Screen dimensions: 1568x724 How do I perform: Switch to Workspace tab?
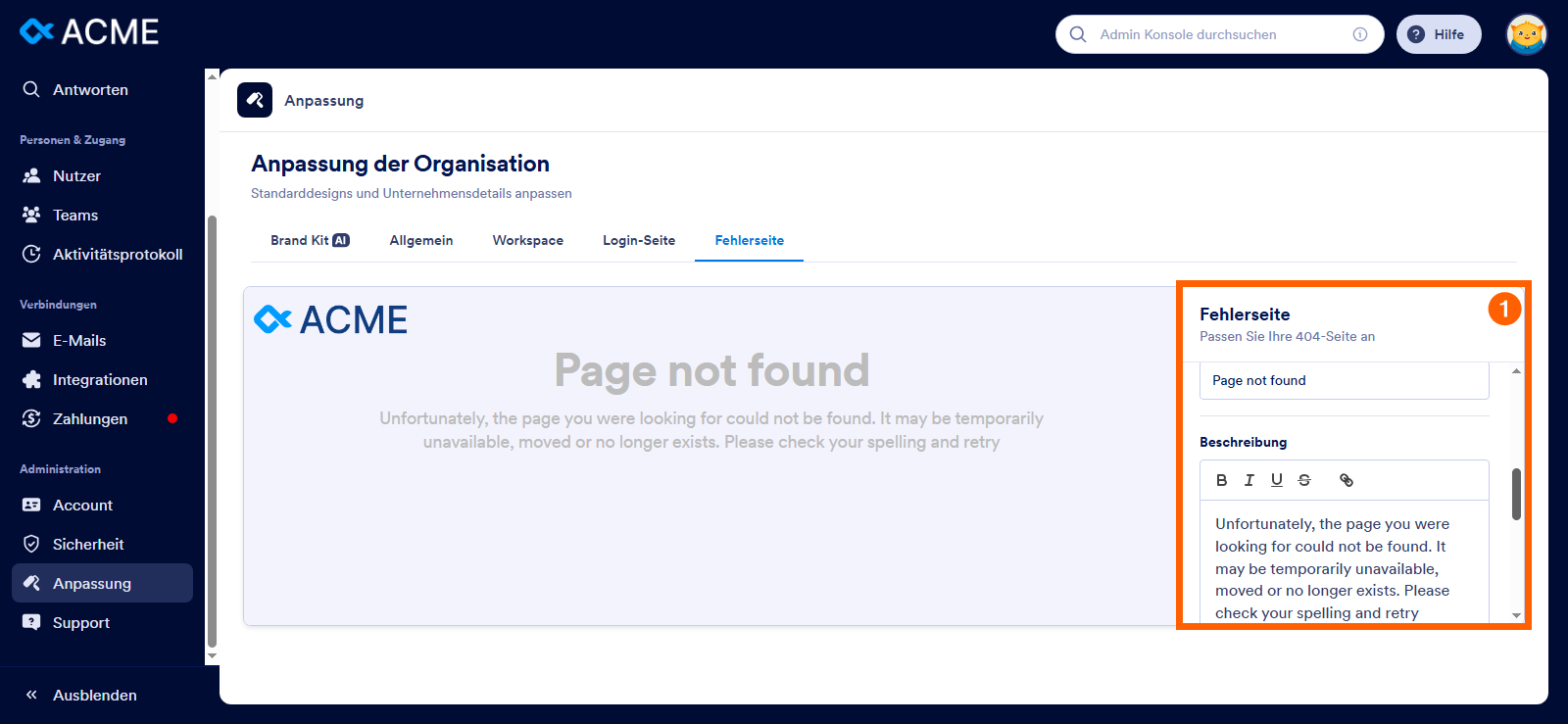pos(528,240)
